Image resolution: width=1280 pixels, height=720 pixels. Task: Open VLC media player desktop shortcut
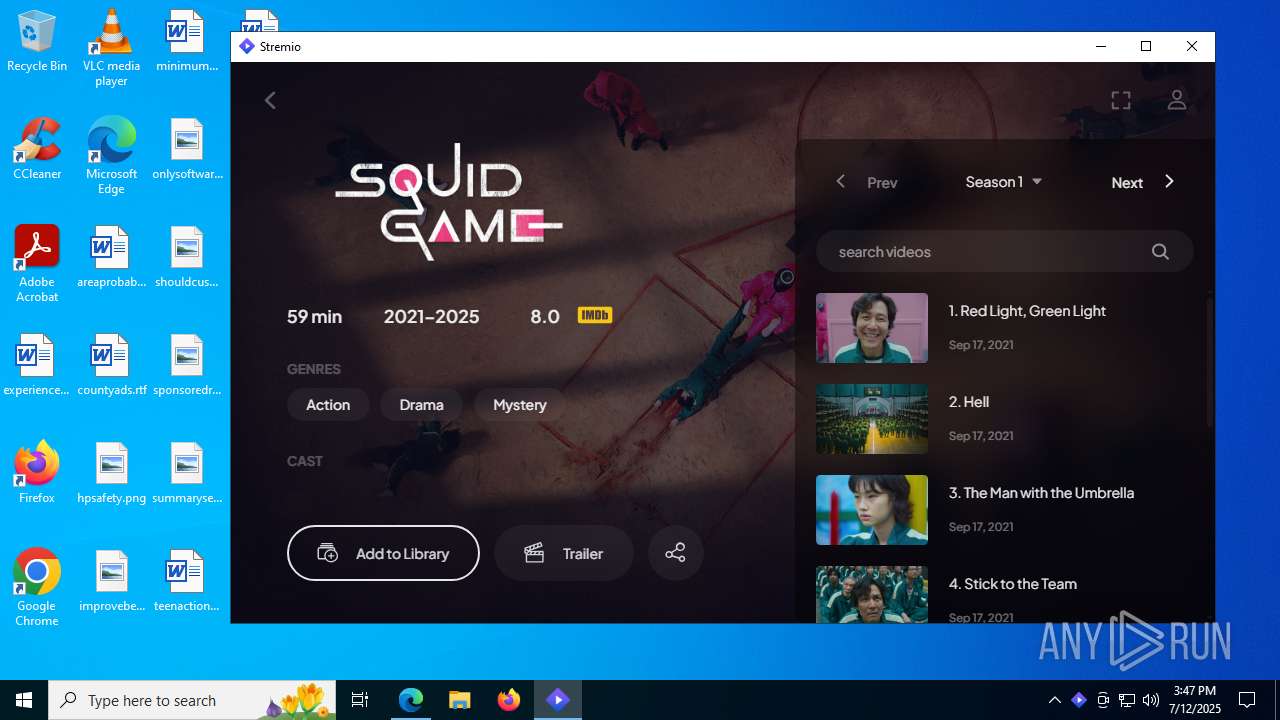click(111, 48)
